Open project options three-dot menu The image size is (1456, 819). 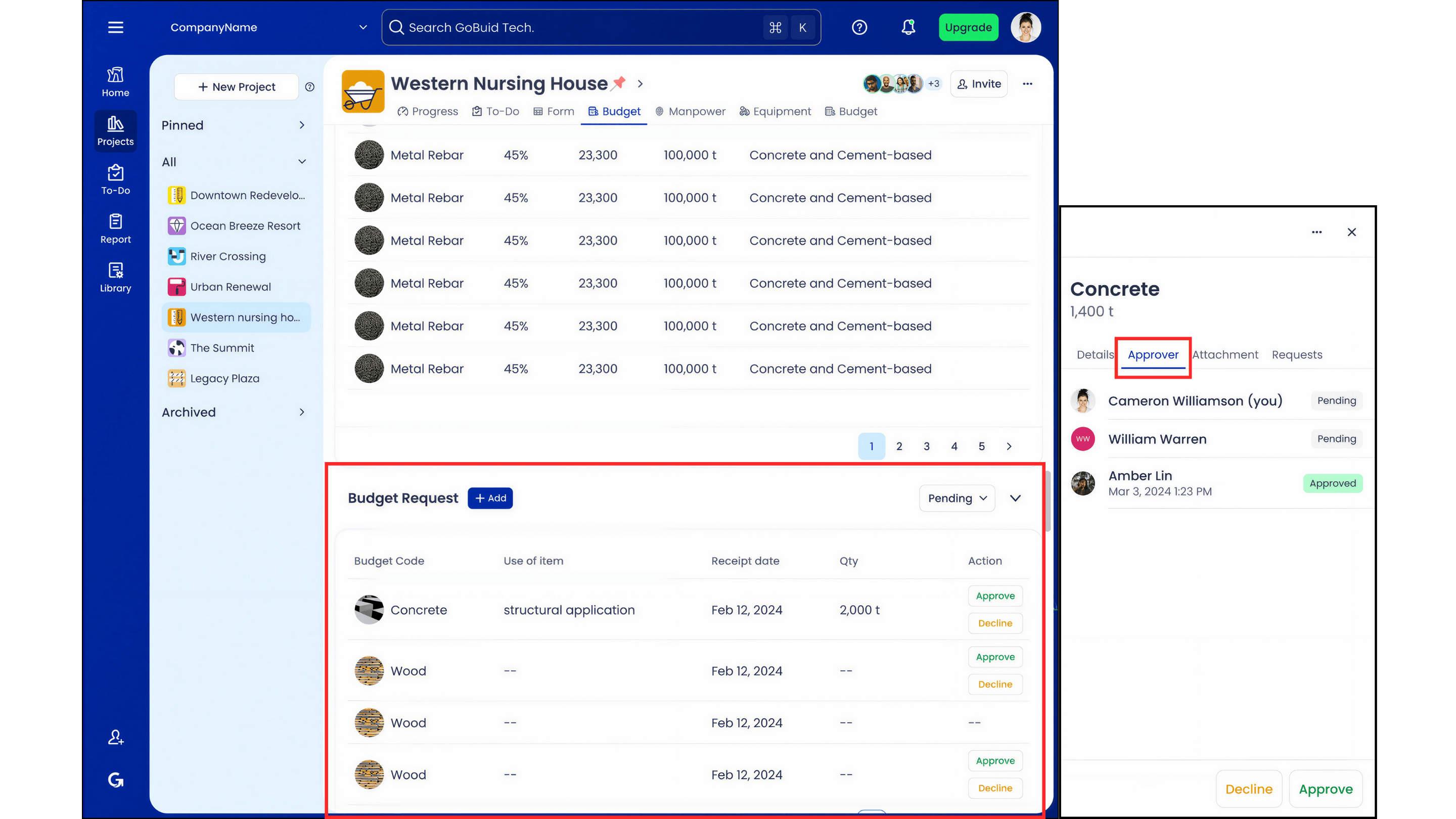[1027, 83]
